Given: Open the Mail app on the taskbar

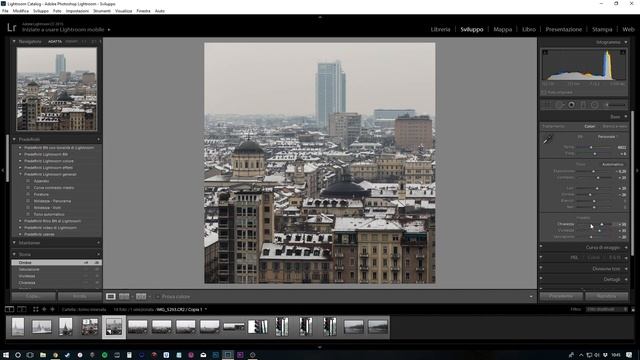Looking at the screenshot, I should click(x=203, y=355).
